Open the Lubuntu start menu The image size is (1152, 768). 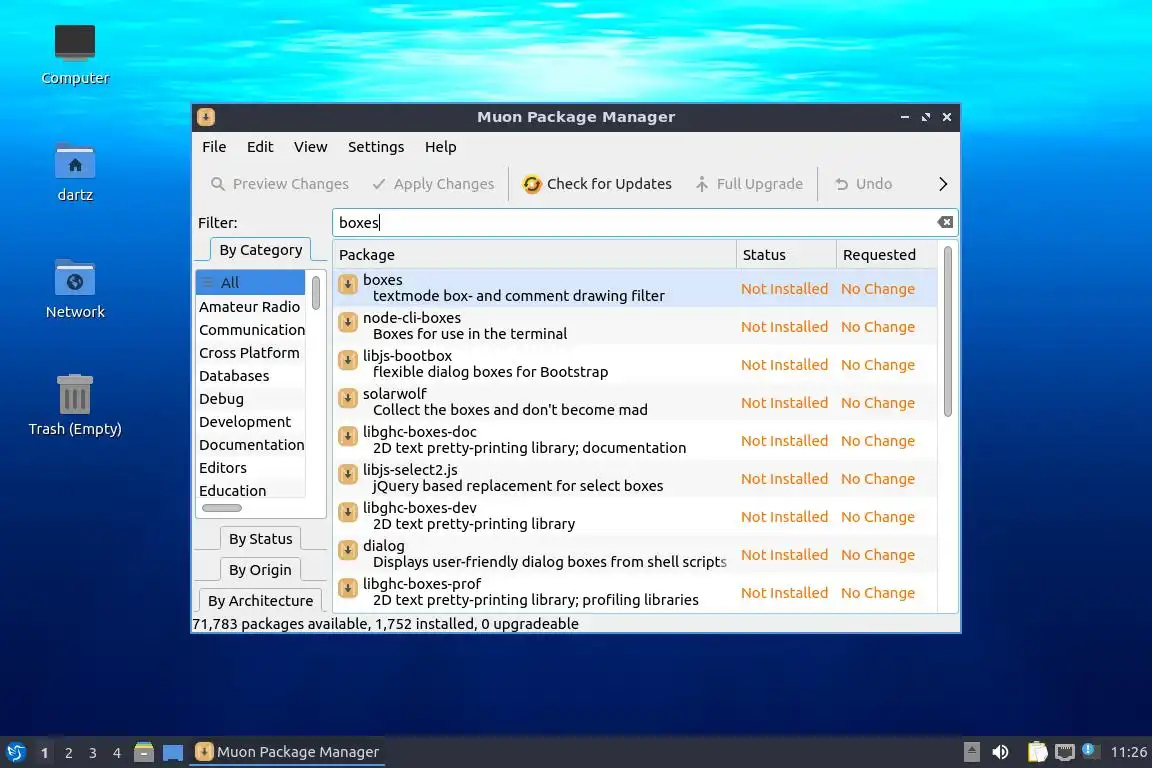coord(15,752)
